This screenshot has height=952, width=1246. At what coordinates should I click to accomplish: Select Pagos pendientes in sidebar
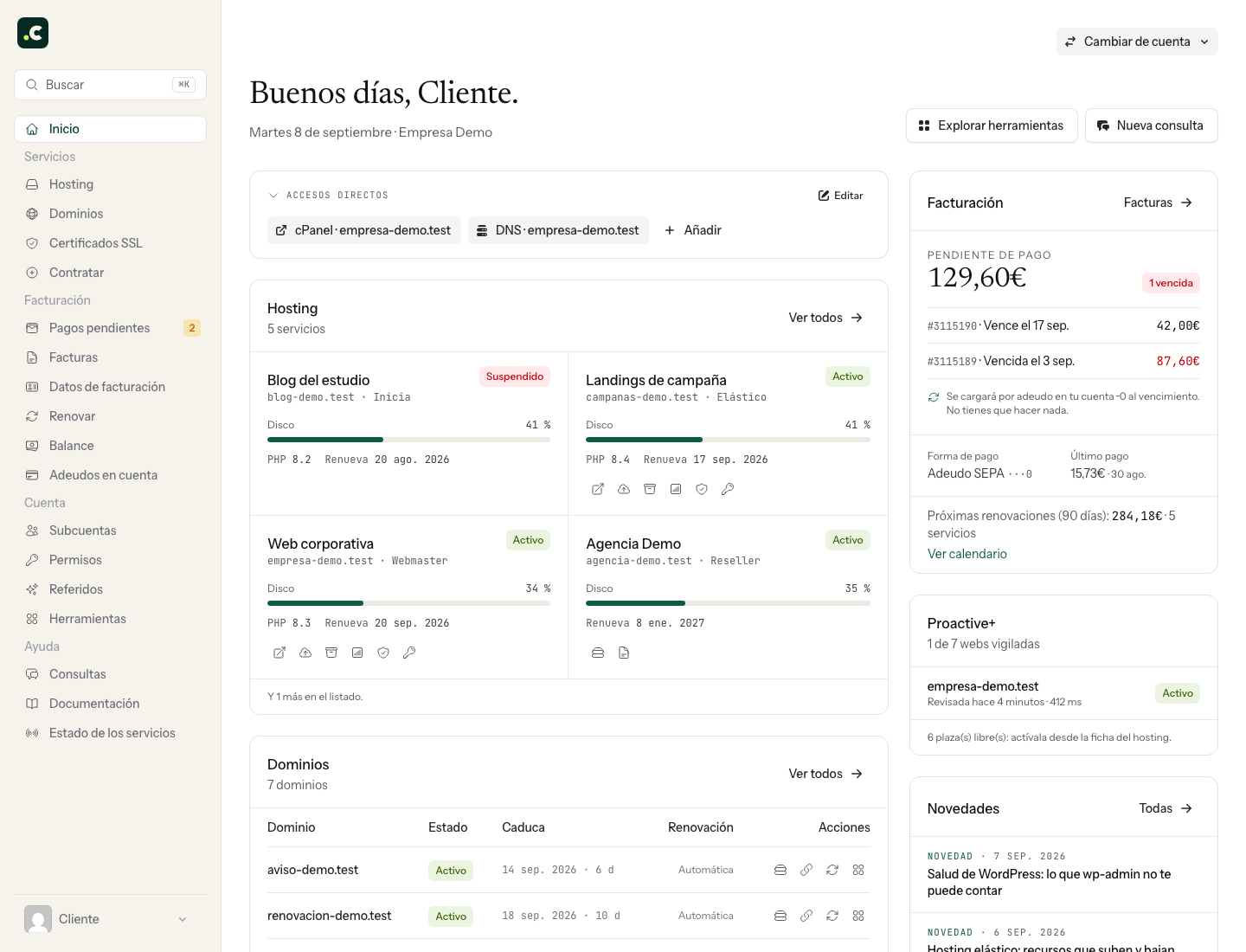tap(110, 328)
